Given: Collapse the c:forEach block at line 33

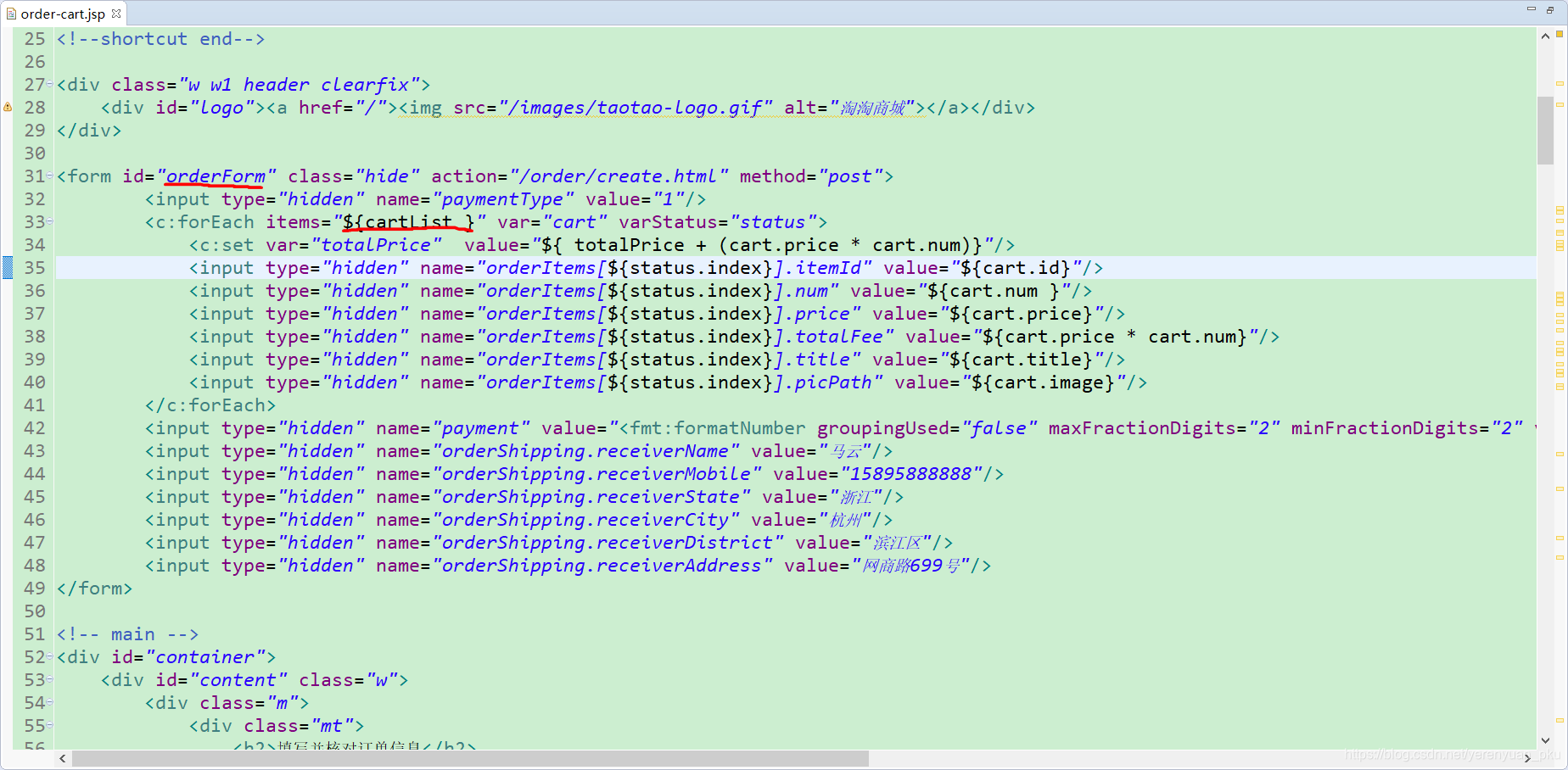Looking at the screenshot, I should 49,221.
